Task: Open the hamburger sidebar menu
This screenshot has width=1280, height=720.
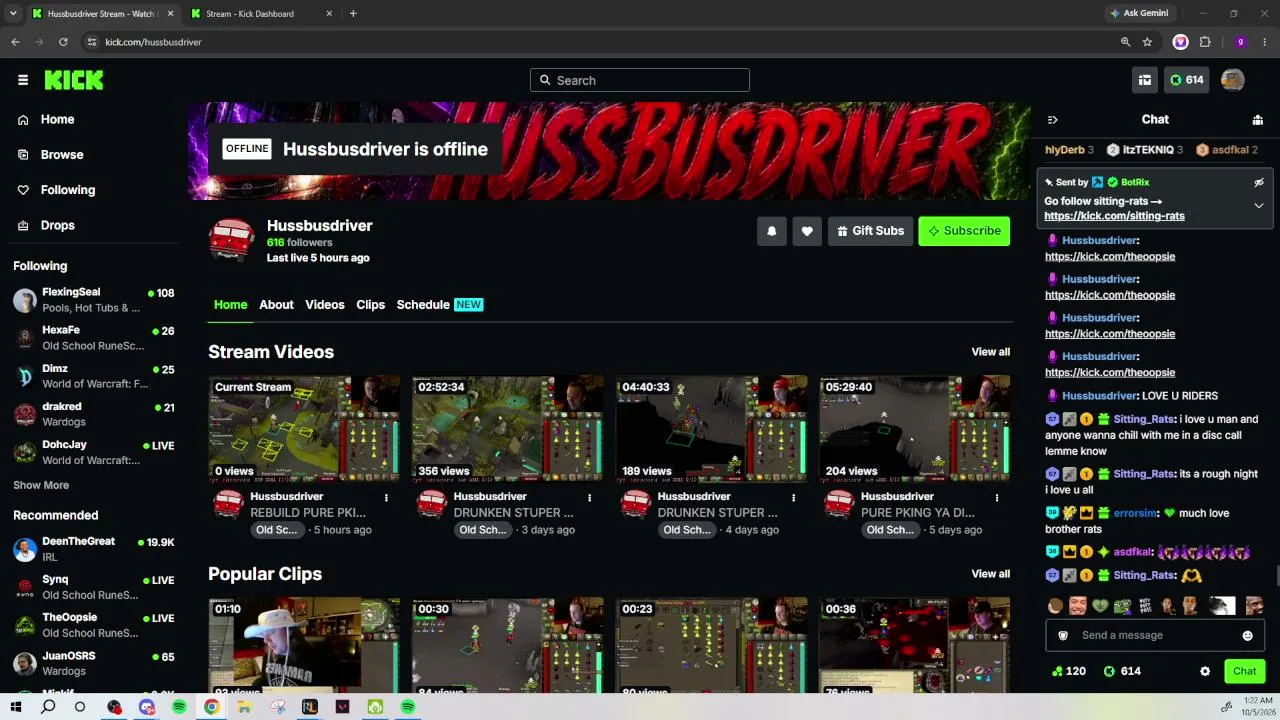Action: click(23, 80)
